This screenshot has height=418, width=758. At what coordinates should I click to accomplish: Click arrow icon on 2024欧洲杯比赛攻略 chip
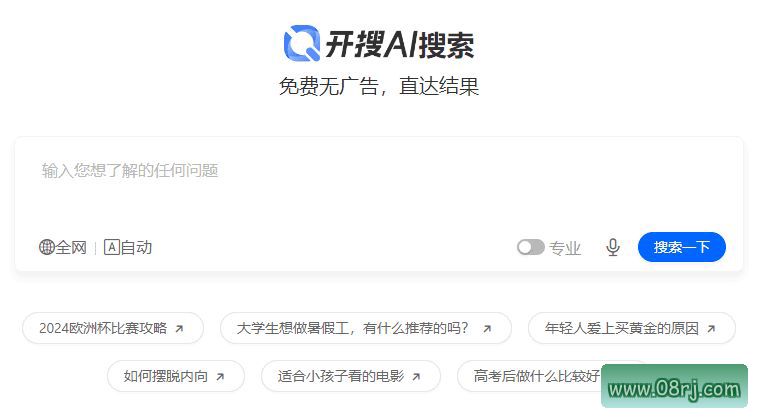179,329
